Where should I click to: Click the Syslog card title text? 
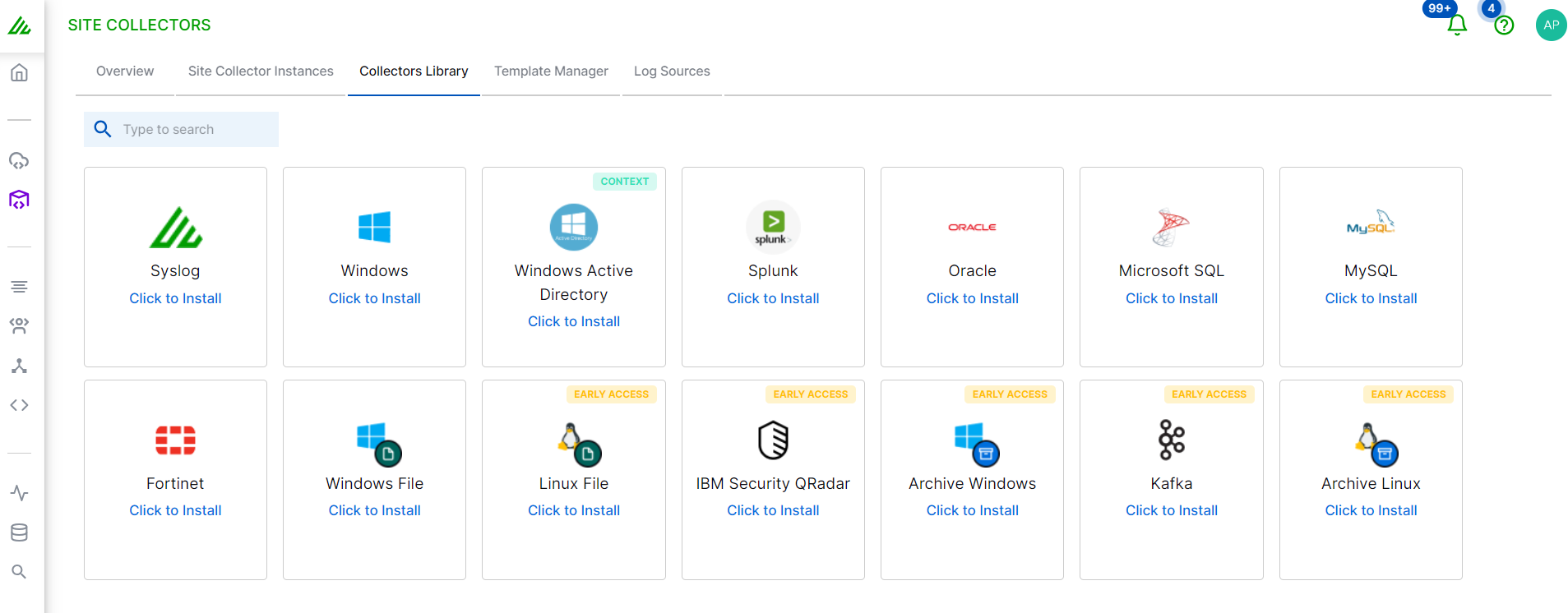[x=175, y=270]
